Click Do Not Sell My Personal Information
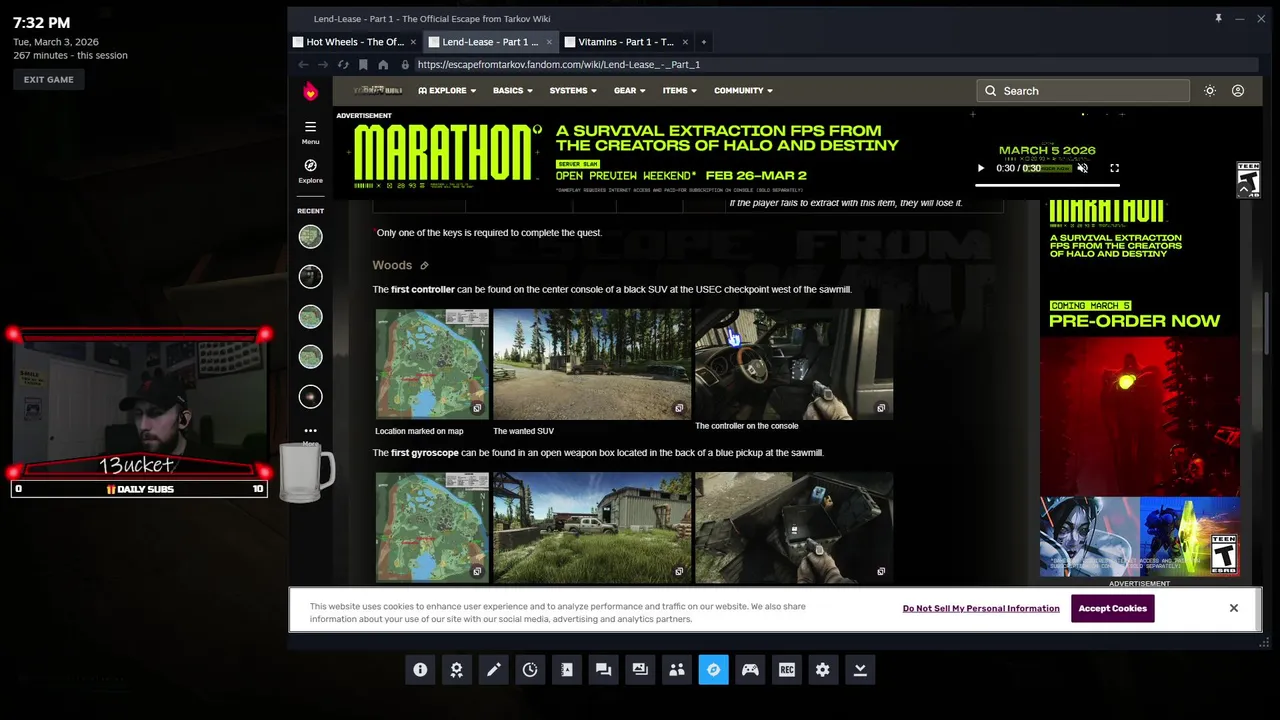Image resolution: width=1280 pixels, height=720 pixels. pyautogui.click(x=981, y=608)
